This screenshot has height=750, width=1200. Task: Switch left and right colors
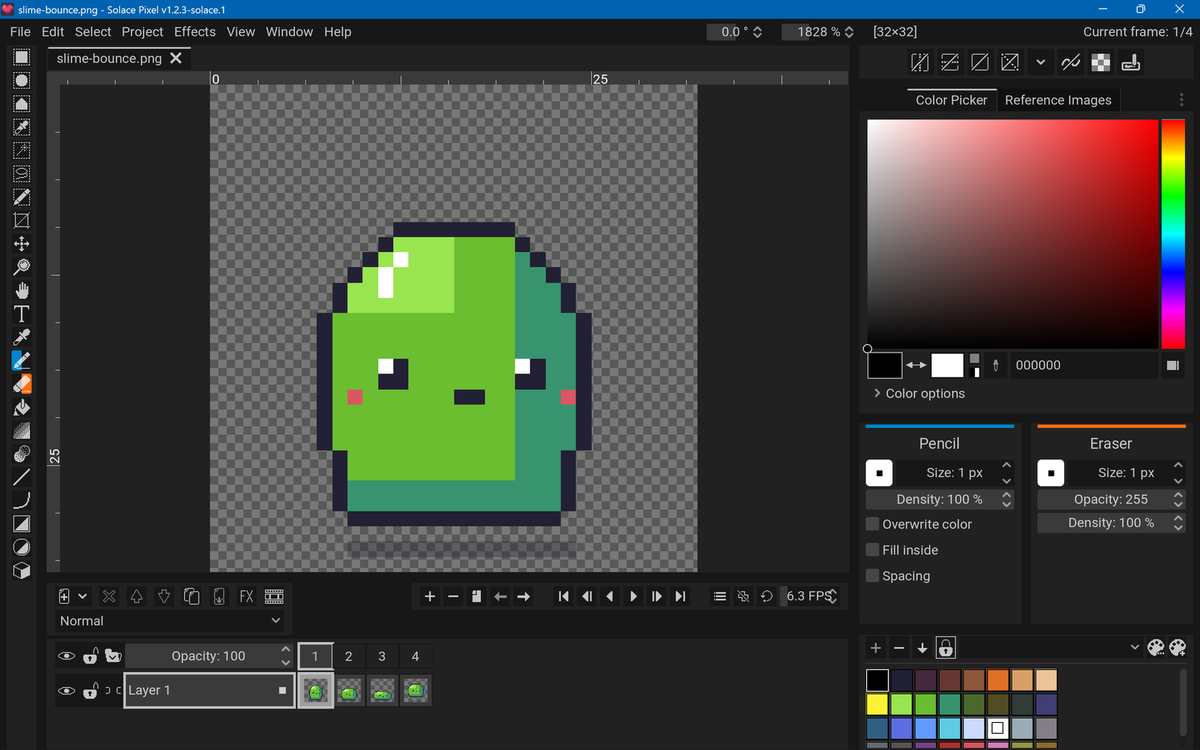916,365
